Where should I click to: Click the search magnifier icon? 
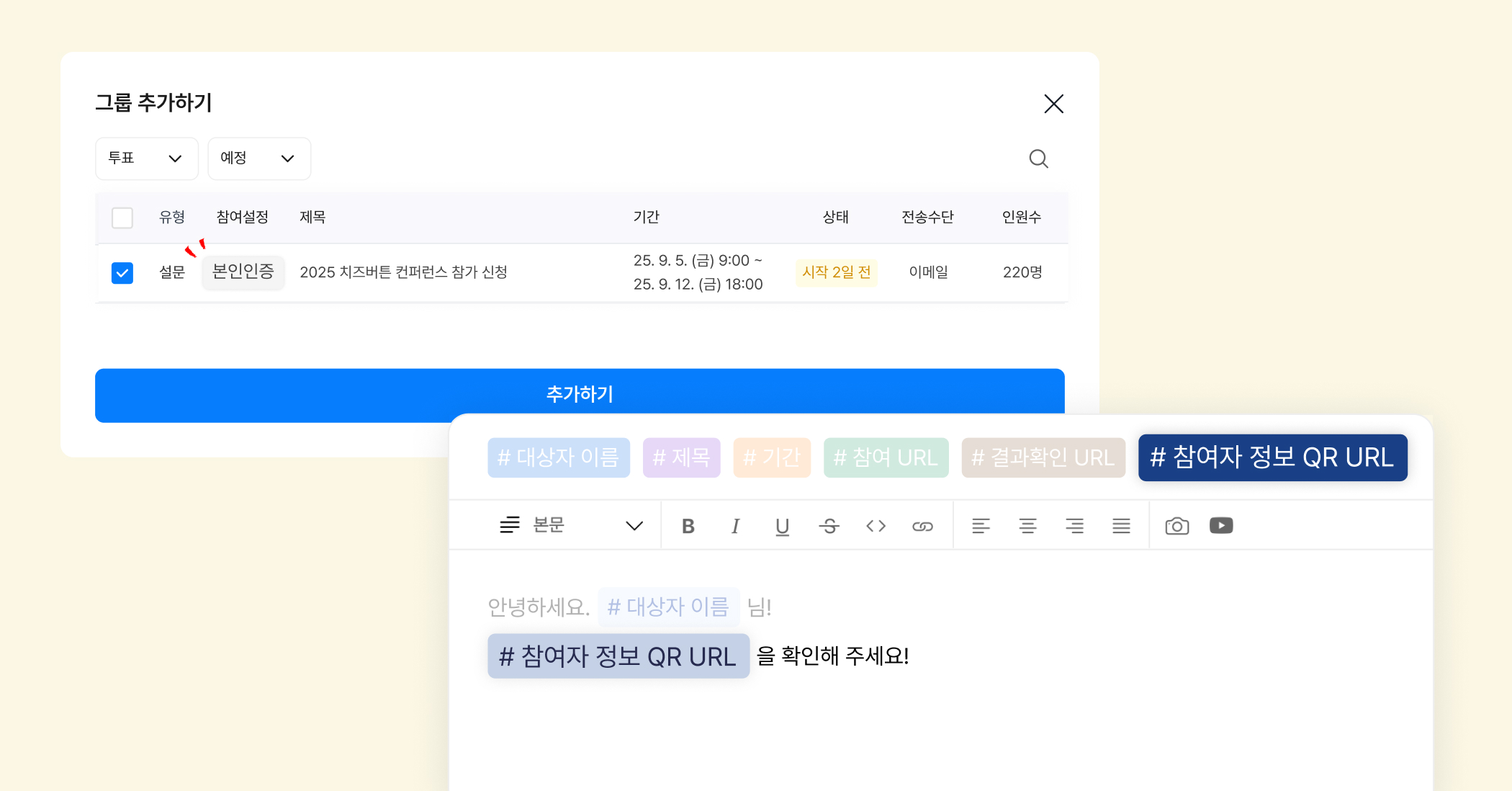click(x=1038, y=158)
